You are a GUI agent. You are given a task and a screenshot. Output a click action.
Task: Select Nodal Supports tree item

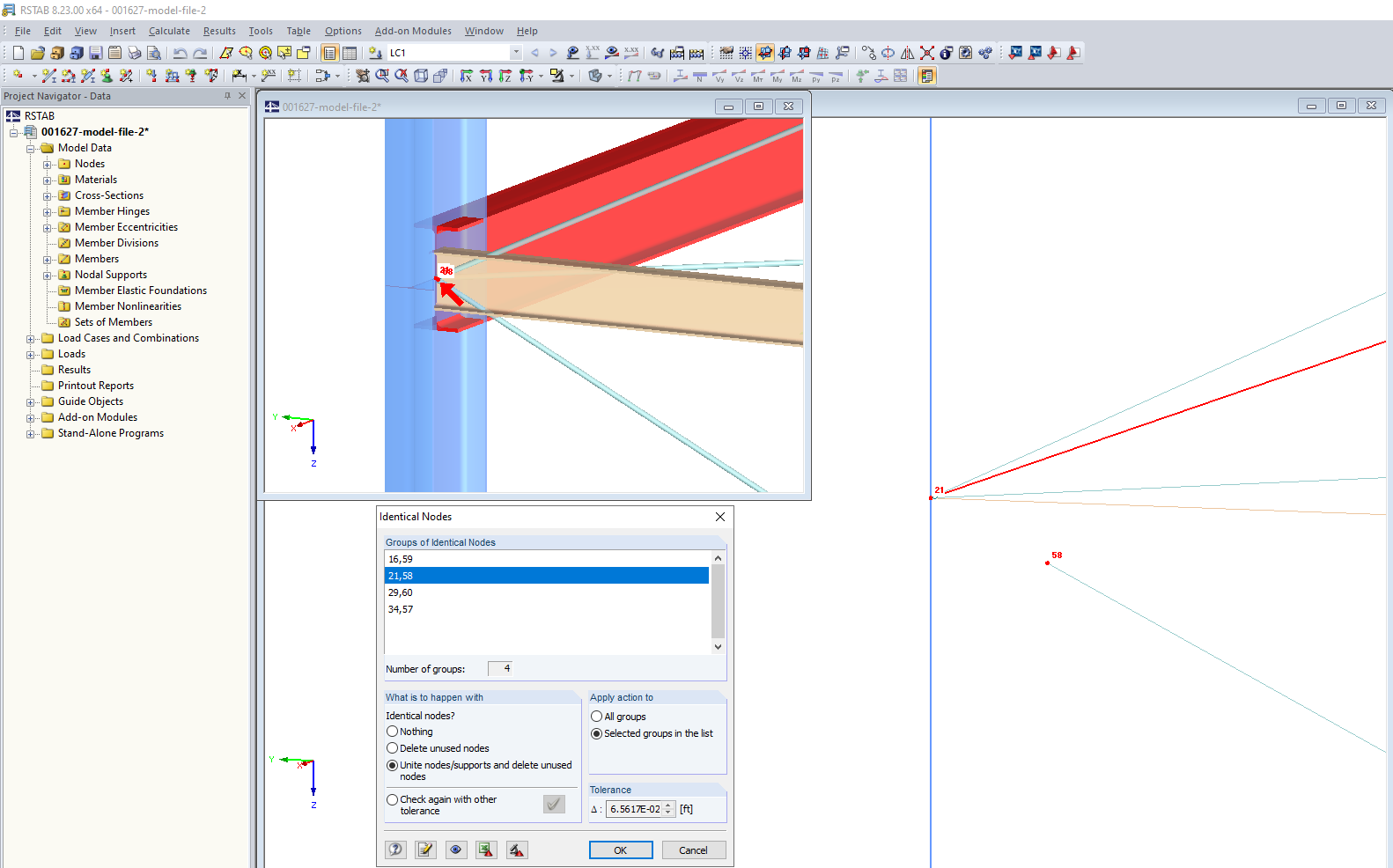(x=111, y=275)
